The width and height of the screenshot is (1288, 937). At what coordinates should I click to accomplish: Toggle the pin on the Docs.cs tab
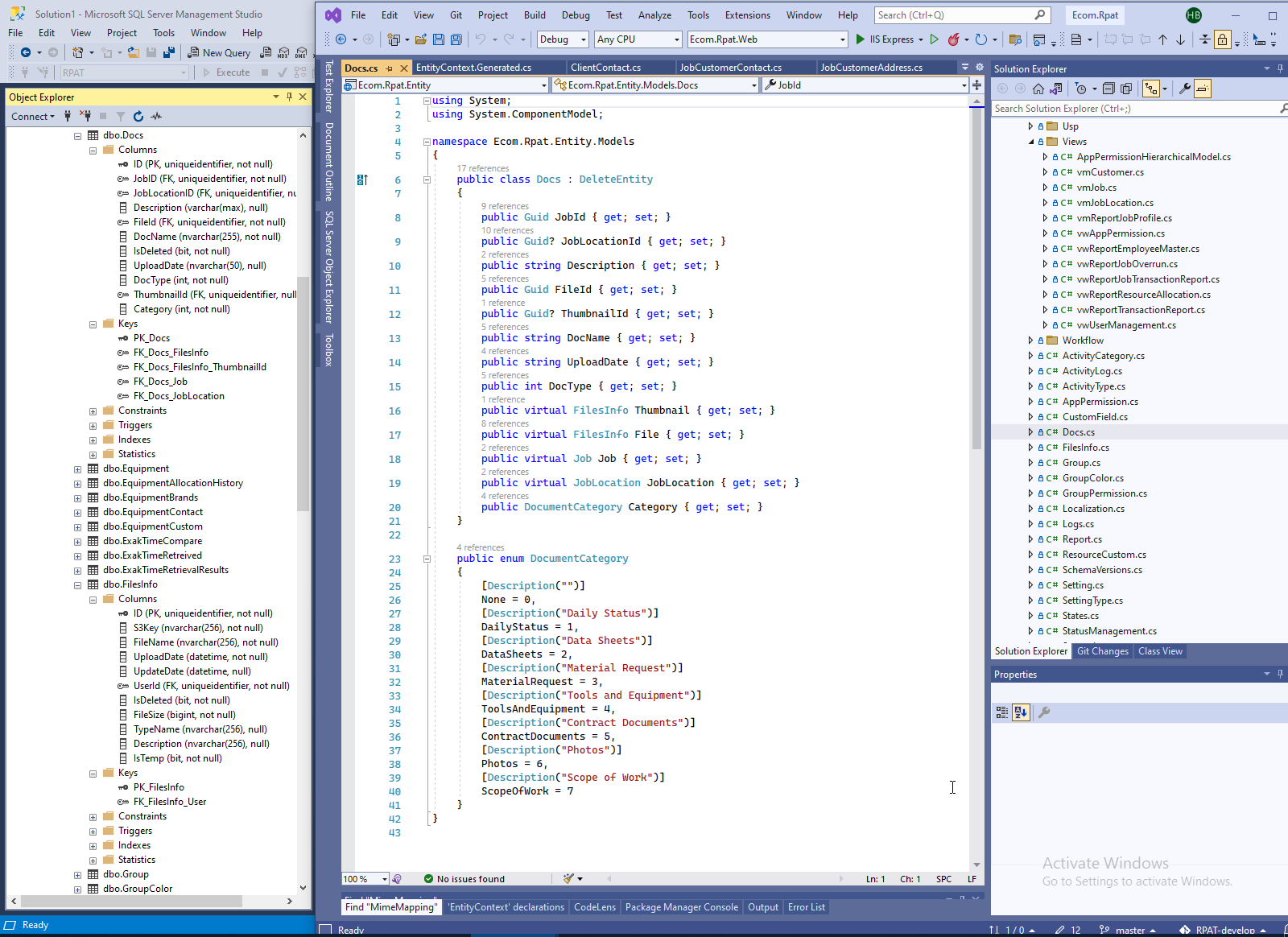point(390,68)
